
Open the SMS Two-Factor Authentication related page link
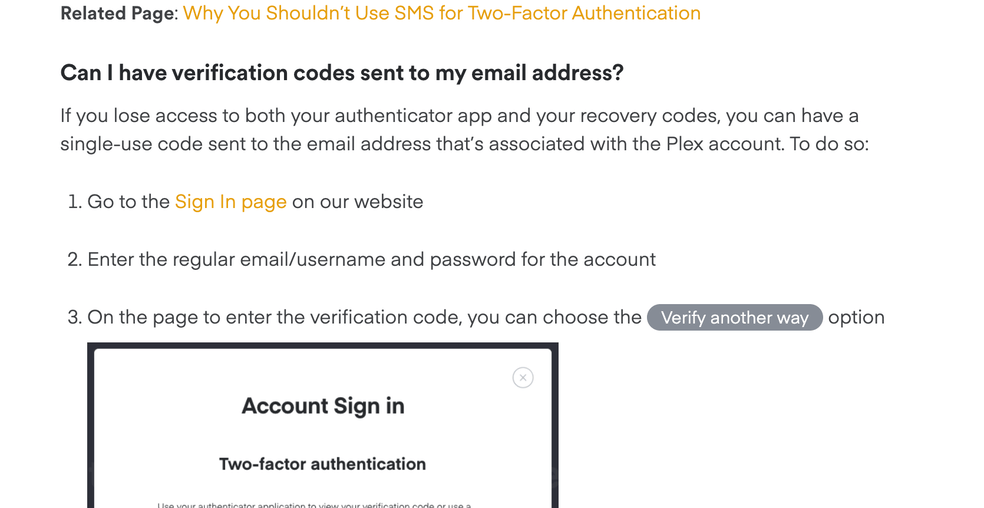point(442,13)
